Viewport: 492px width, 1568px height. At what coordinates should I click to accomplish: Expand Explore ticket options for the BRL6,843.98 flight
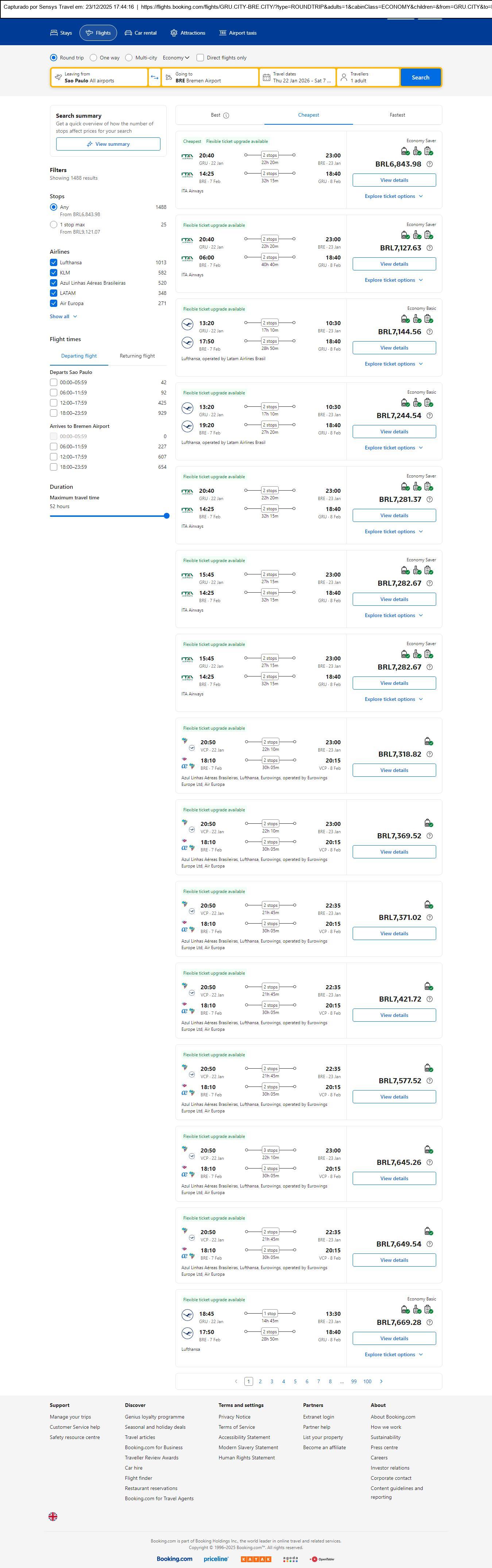coord(394,196)
